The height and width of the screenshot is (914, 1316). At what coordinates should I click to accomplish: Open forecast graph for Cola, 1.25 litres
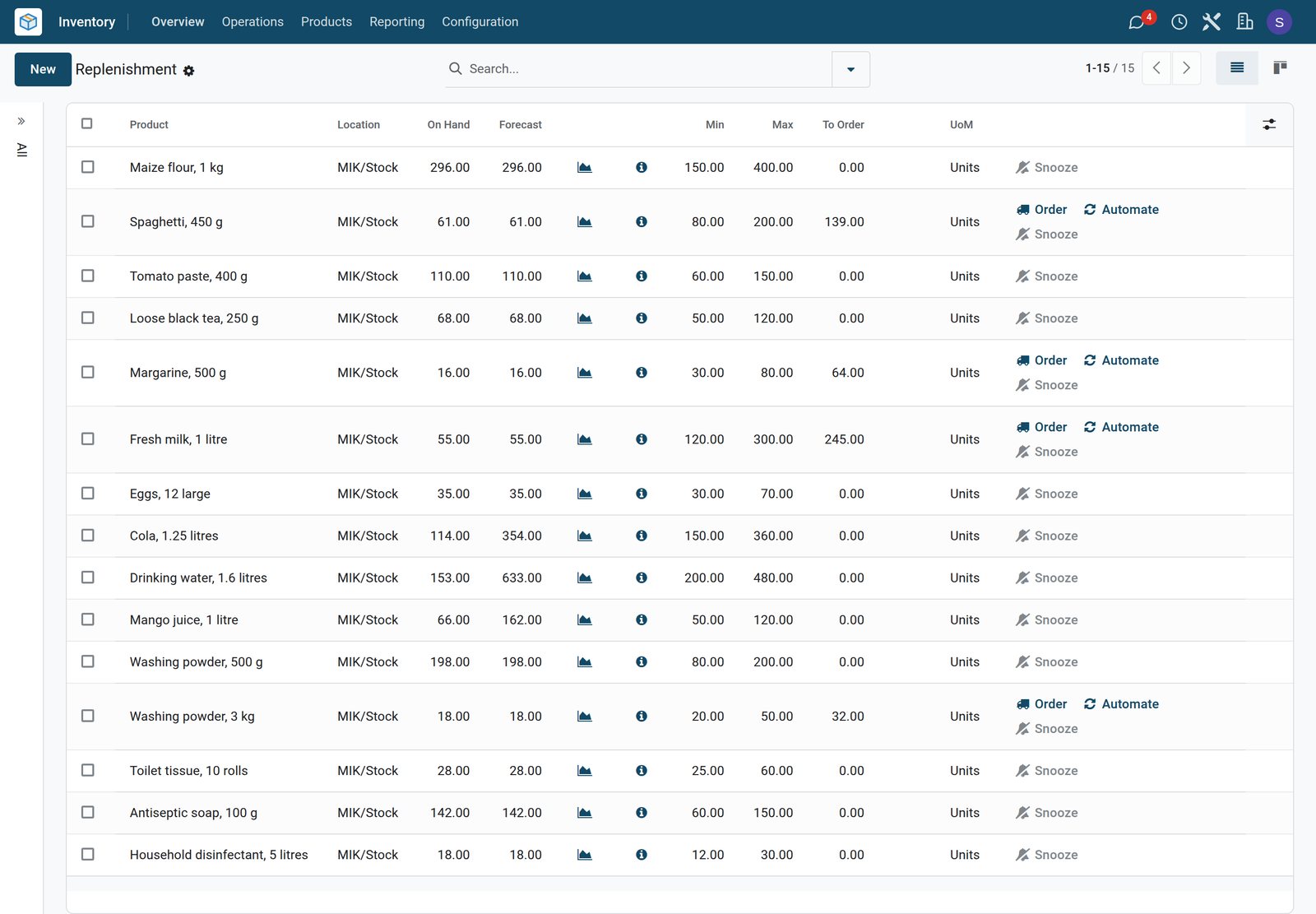pyautogui.click(x=585, y=536)
